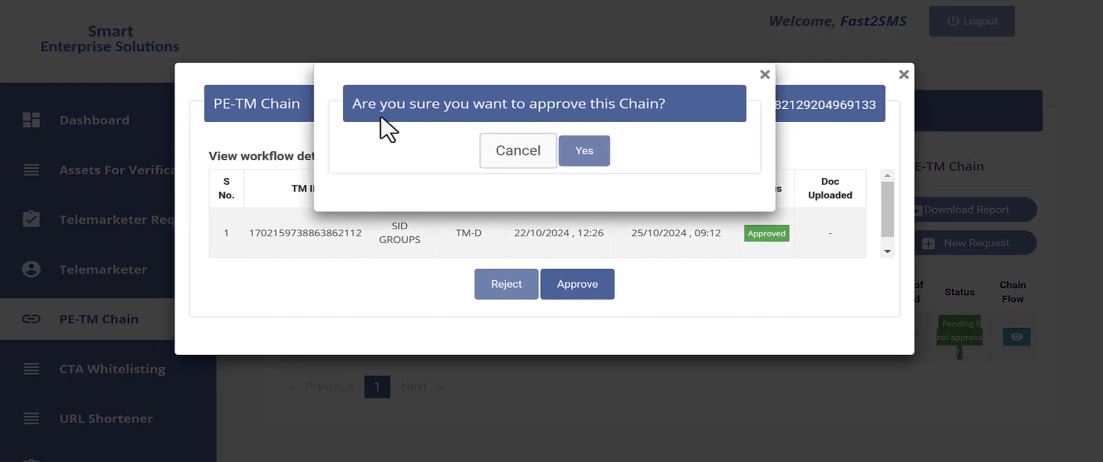
Task: Click the Assets For Verification list icon
Action: (x=31, y=170)
